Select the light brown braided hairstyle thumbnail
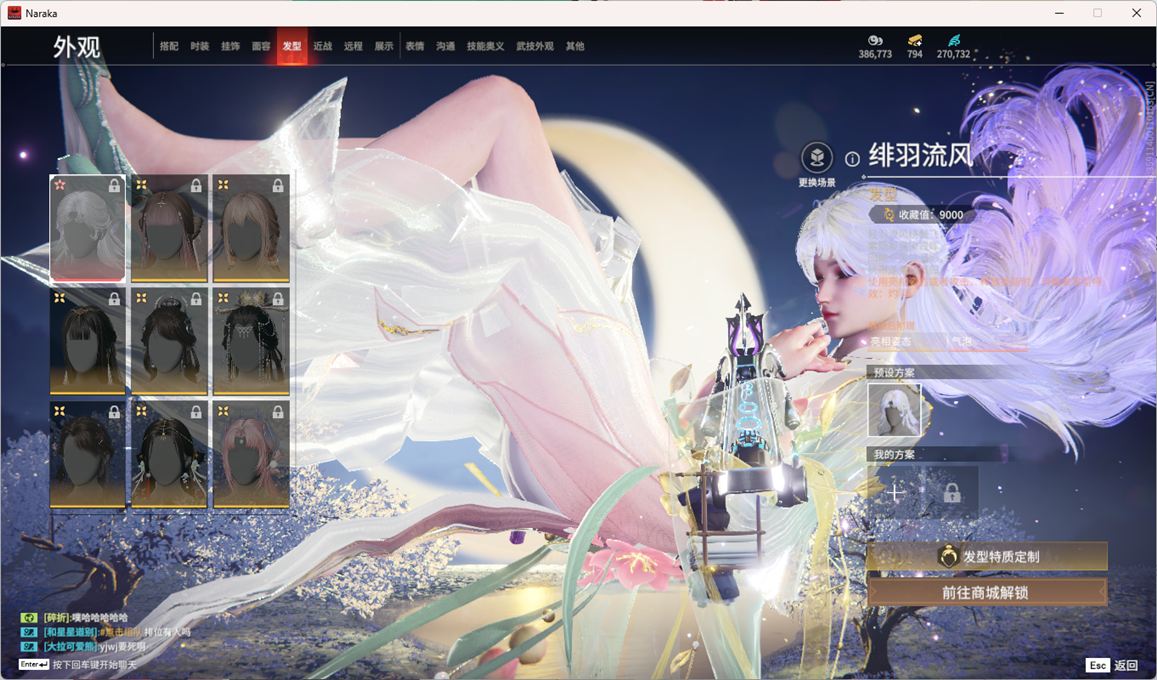 [x=251, y=228]
